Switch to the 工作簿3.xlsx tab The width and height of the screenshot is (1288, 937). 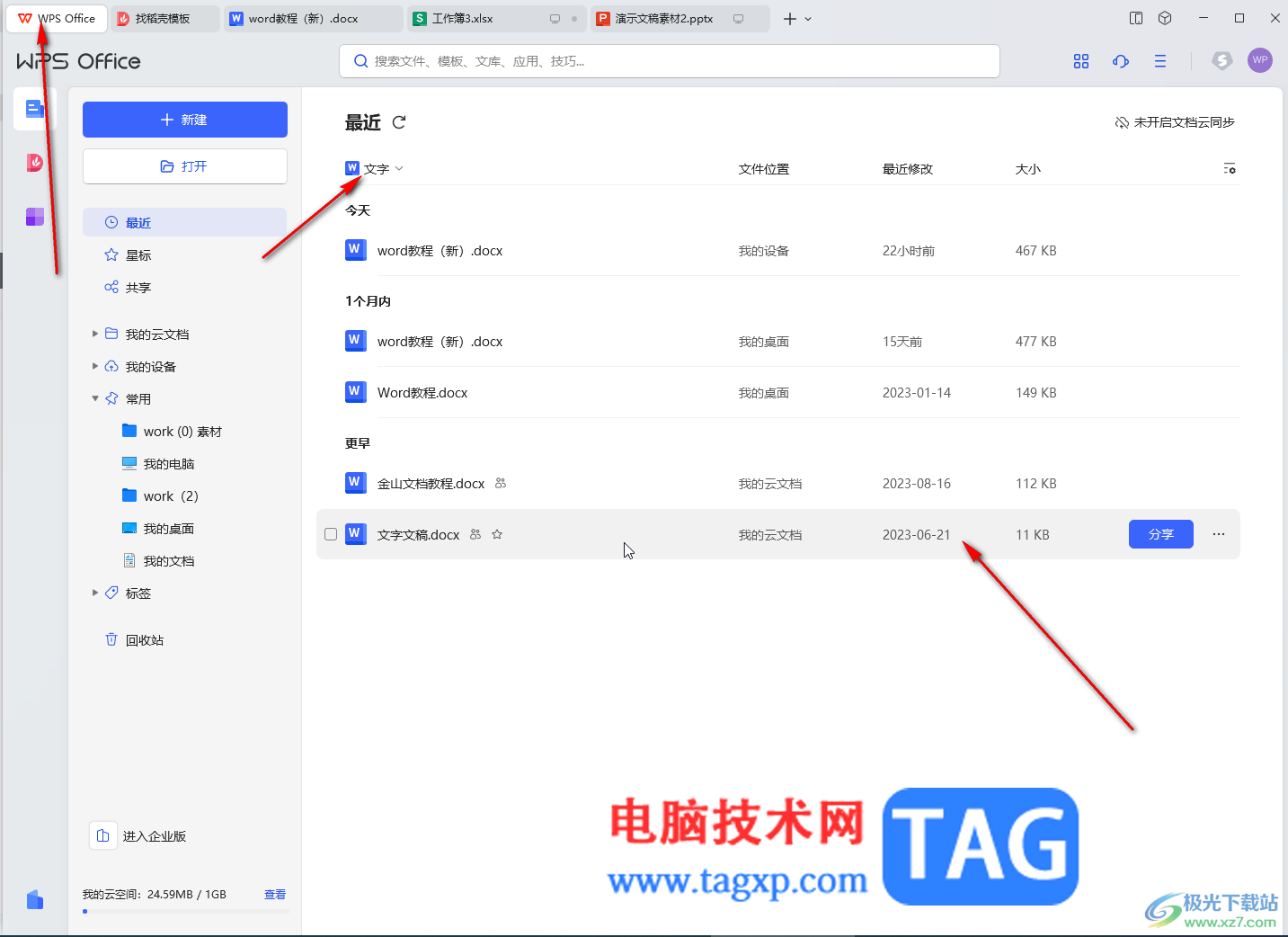[x=497, y=18]
